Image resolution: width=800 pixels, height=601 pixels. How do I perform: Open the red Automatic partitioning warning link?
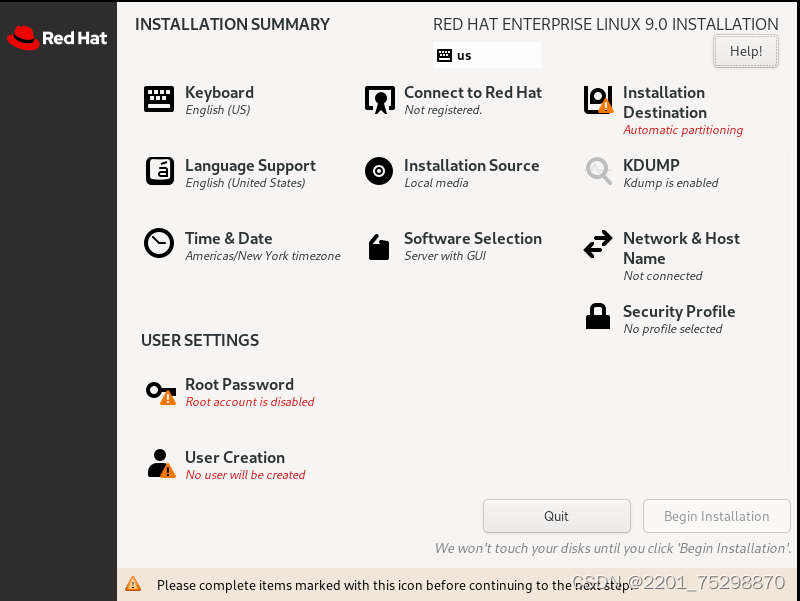click(x=683, y=130)
